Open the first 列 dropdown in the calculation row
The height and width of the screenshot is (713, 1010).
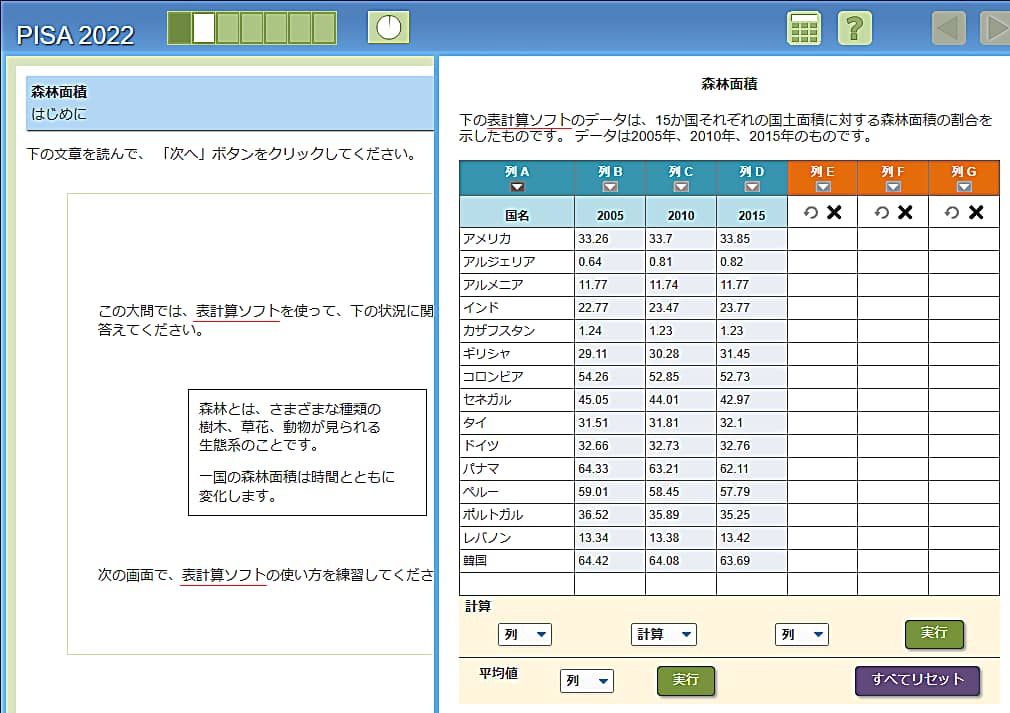(524, 634)
